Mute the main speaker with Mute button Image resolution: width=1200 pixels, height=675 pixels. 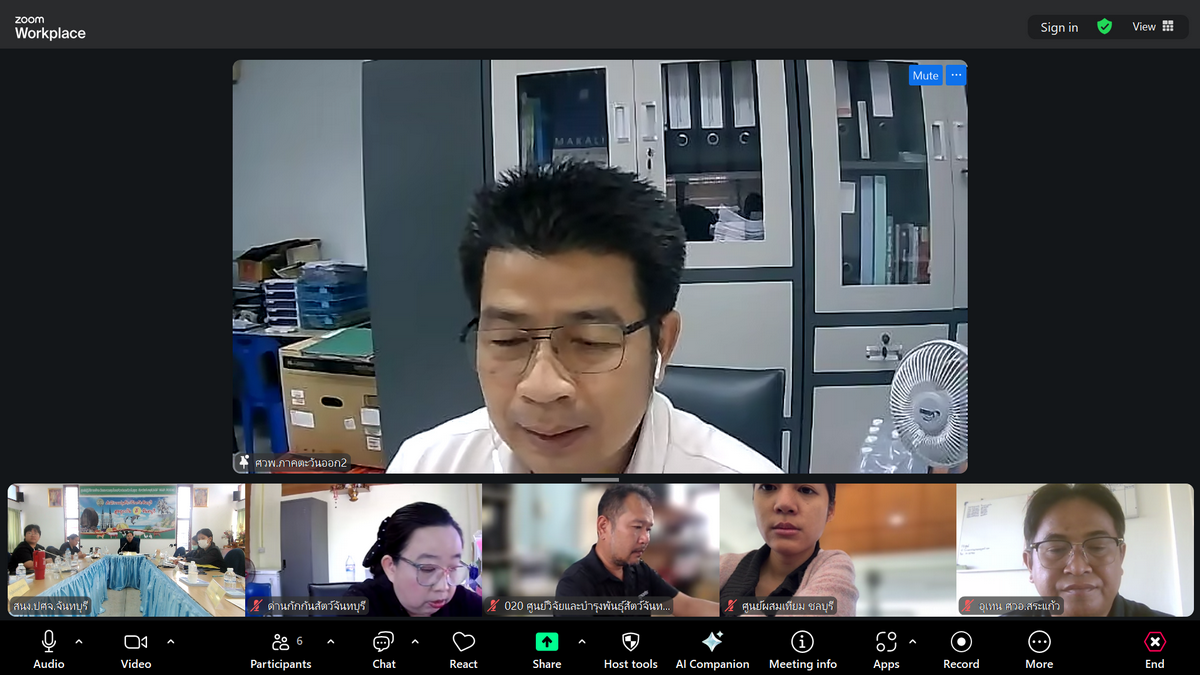[x=925, y=76]
